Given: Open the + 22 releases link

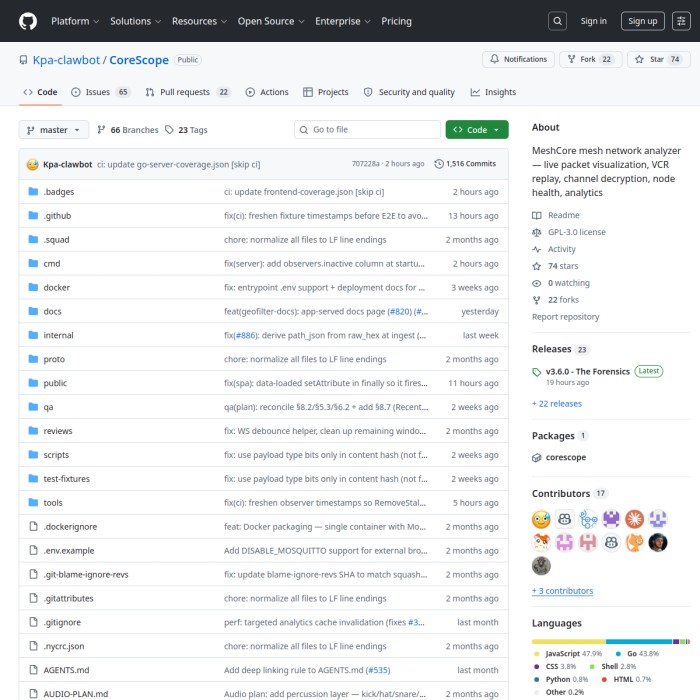Looking at the screenshot, I should (557, 404).
